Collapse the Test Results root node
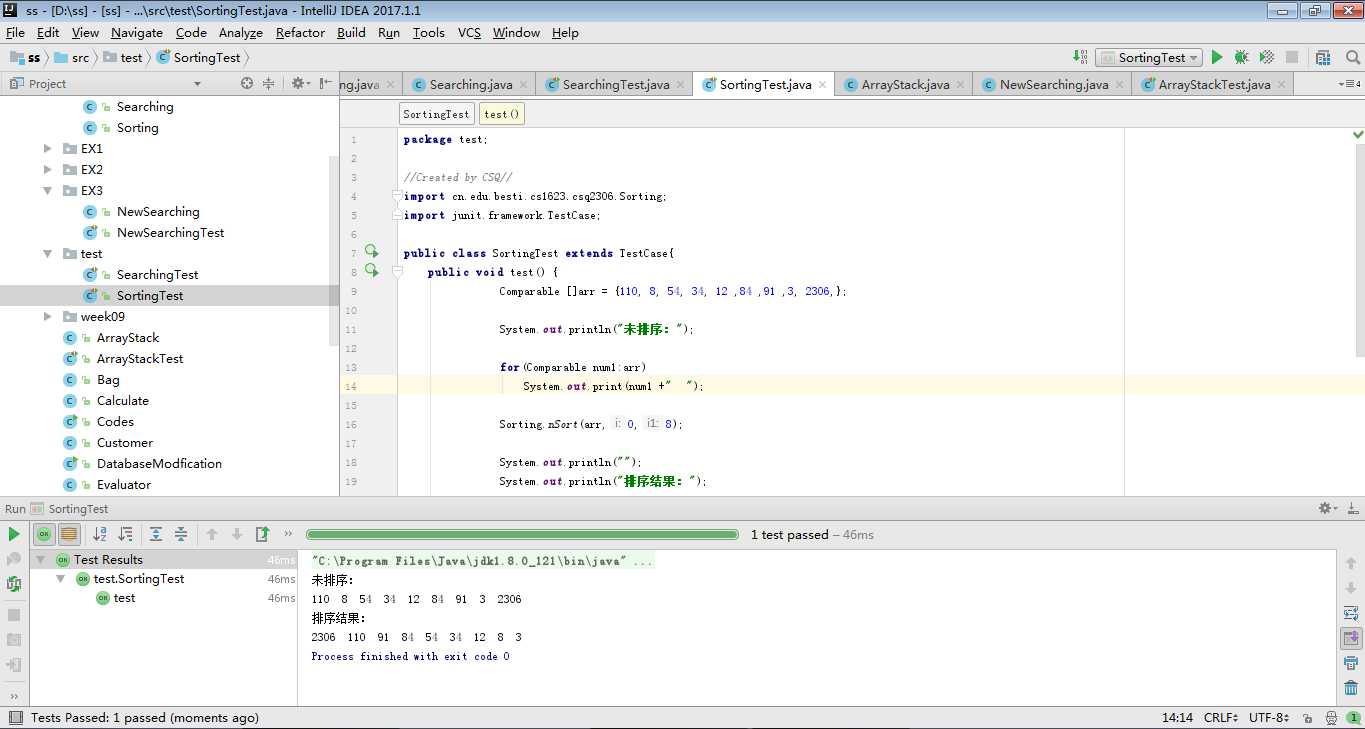 click(x=42, y=560)
